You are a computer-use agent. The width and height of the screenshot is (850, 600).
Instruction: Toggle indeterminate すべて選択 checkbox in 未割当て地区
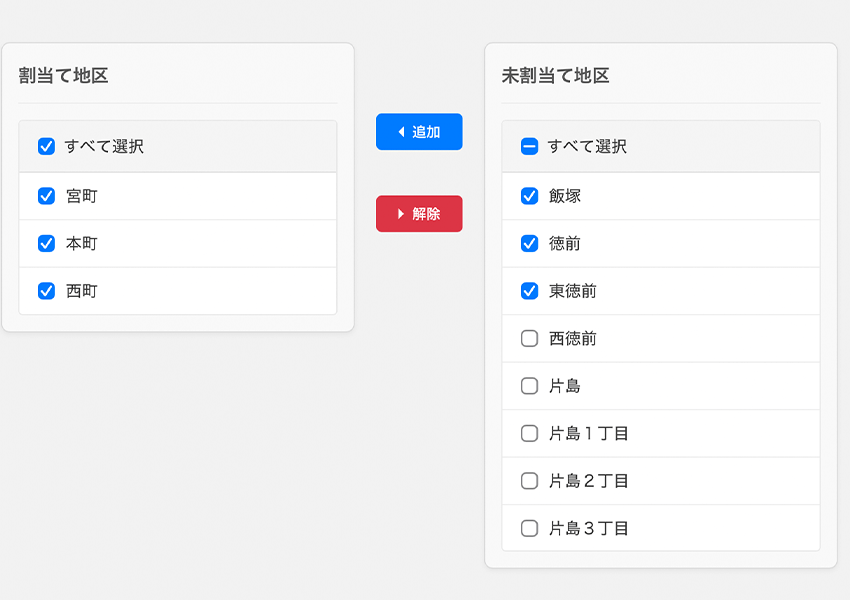(x=530, y=147)
